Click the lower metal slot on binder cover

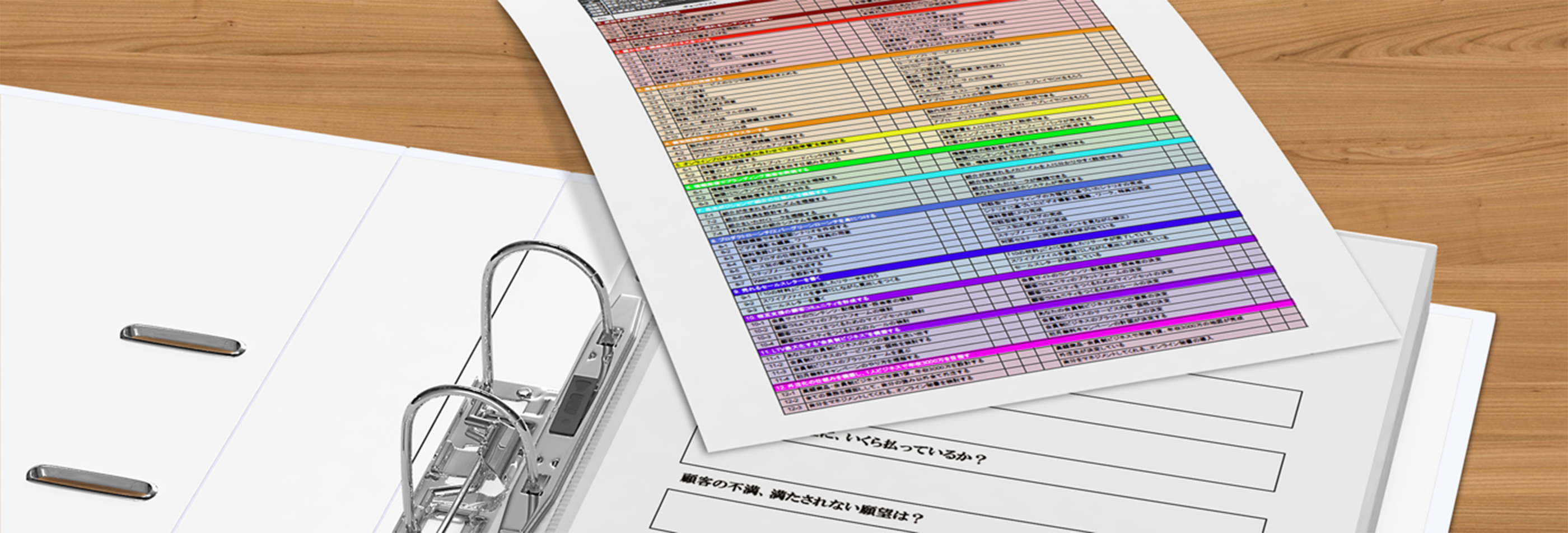[91, 482]
